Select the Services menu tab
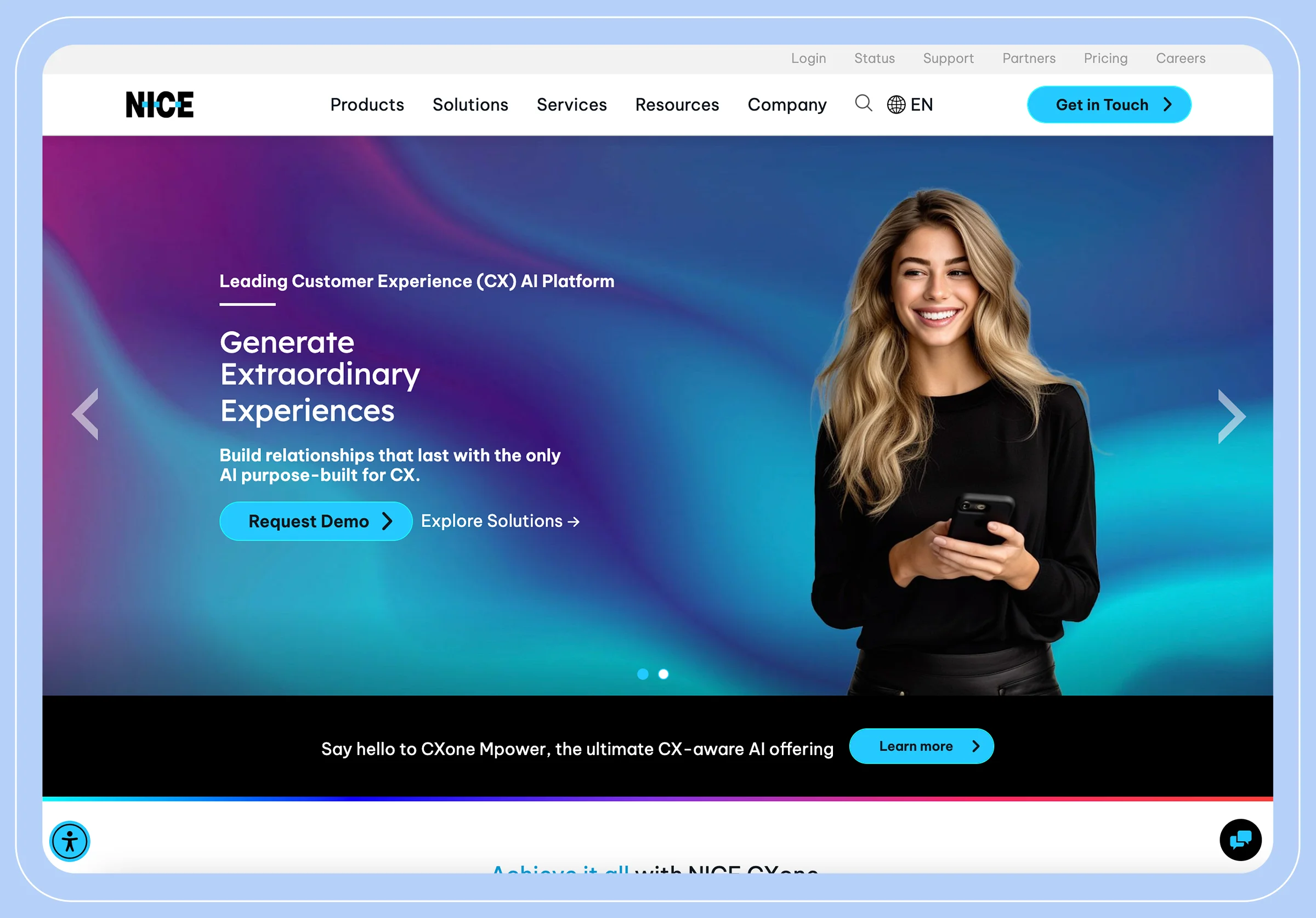Screen dimensions: 1316x918 pyautogui.click(x=571, y=104)
